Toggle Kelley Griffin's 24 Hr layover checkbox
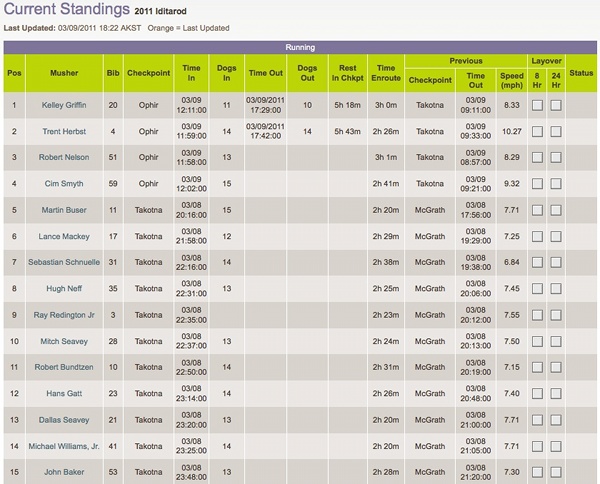600x484 pixels. coord(556,105)
